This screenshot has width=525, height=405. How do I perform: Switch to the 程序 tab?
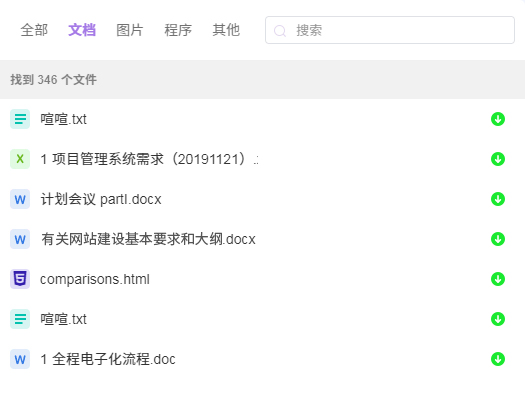tap(178, 30)
